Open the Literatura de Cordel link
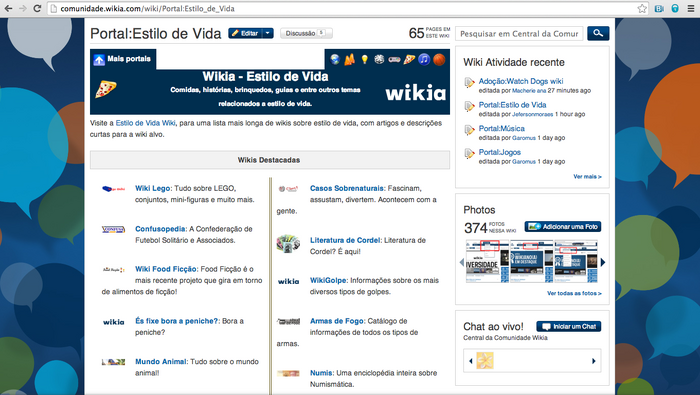 (x=345, y=240)
